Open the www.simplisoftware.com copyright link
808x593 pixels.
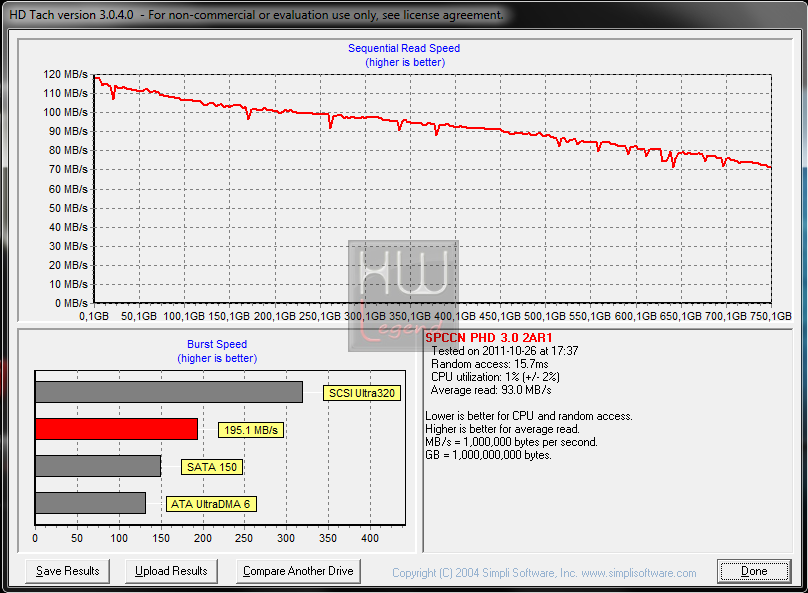pos(639,573)
